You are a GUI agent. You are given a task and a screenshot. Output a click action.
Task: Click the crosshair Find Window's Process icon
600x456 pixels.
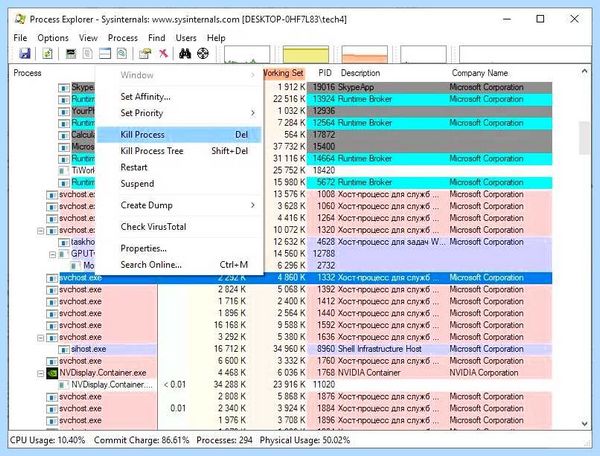(203, 54)
